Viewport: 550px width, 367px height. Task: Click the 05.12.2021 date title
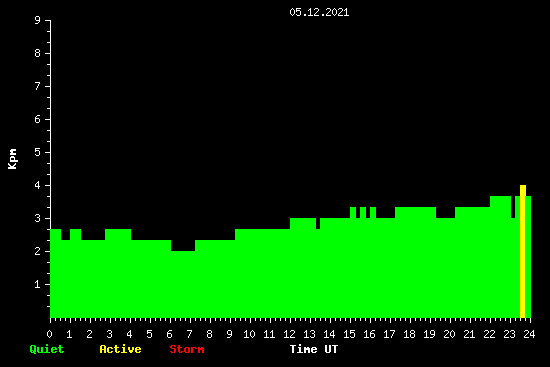pos(319,12)
